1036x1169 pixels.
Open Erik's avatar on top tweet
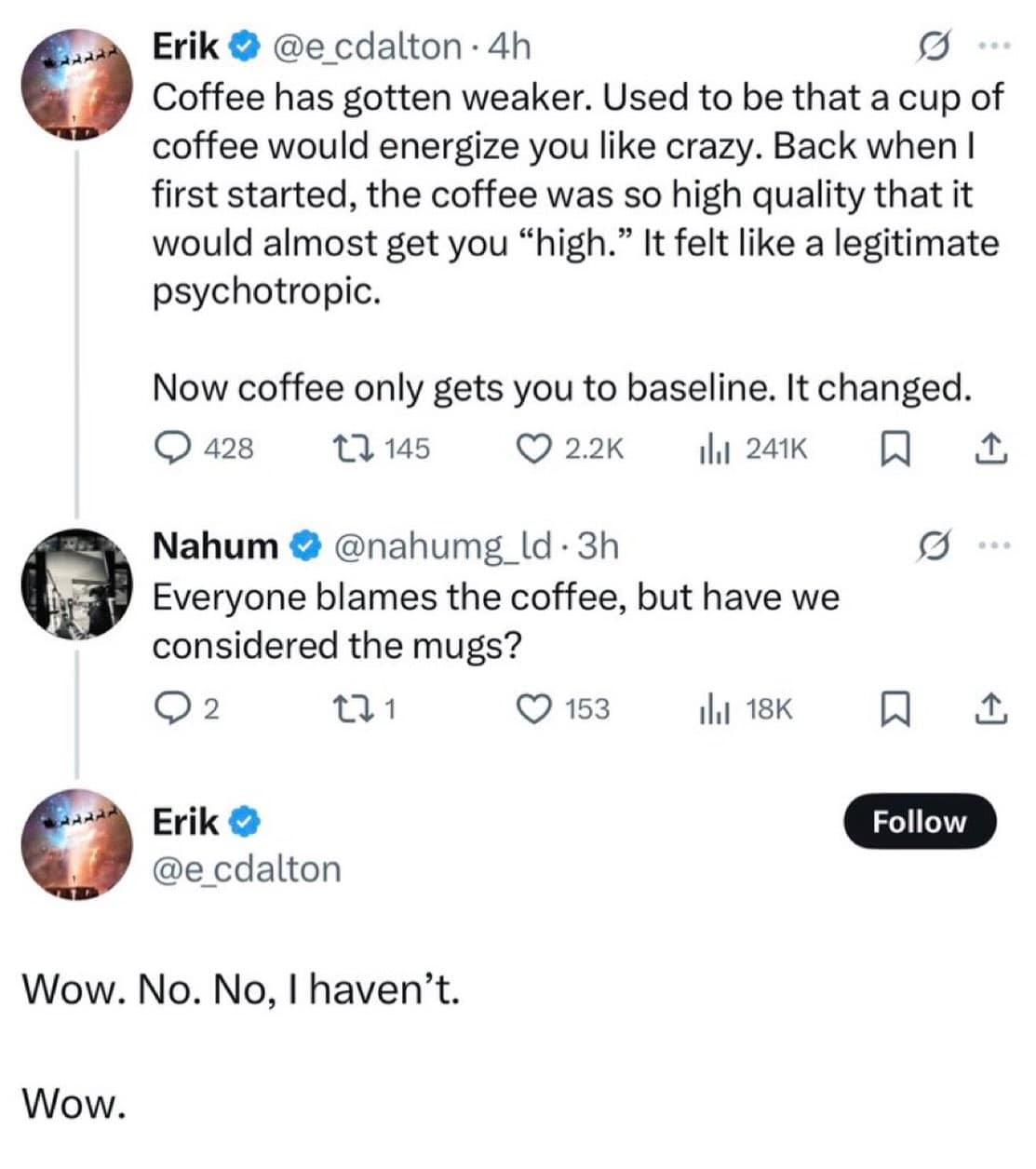(x=77, y=85)
